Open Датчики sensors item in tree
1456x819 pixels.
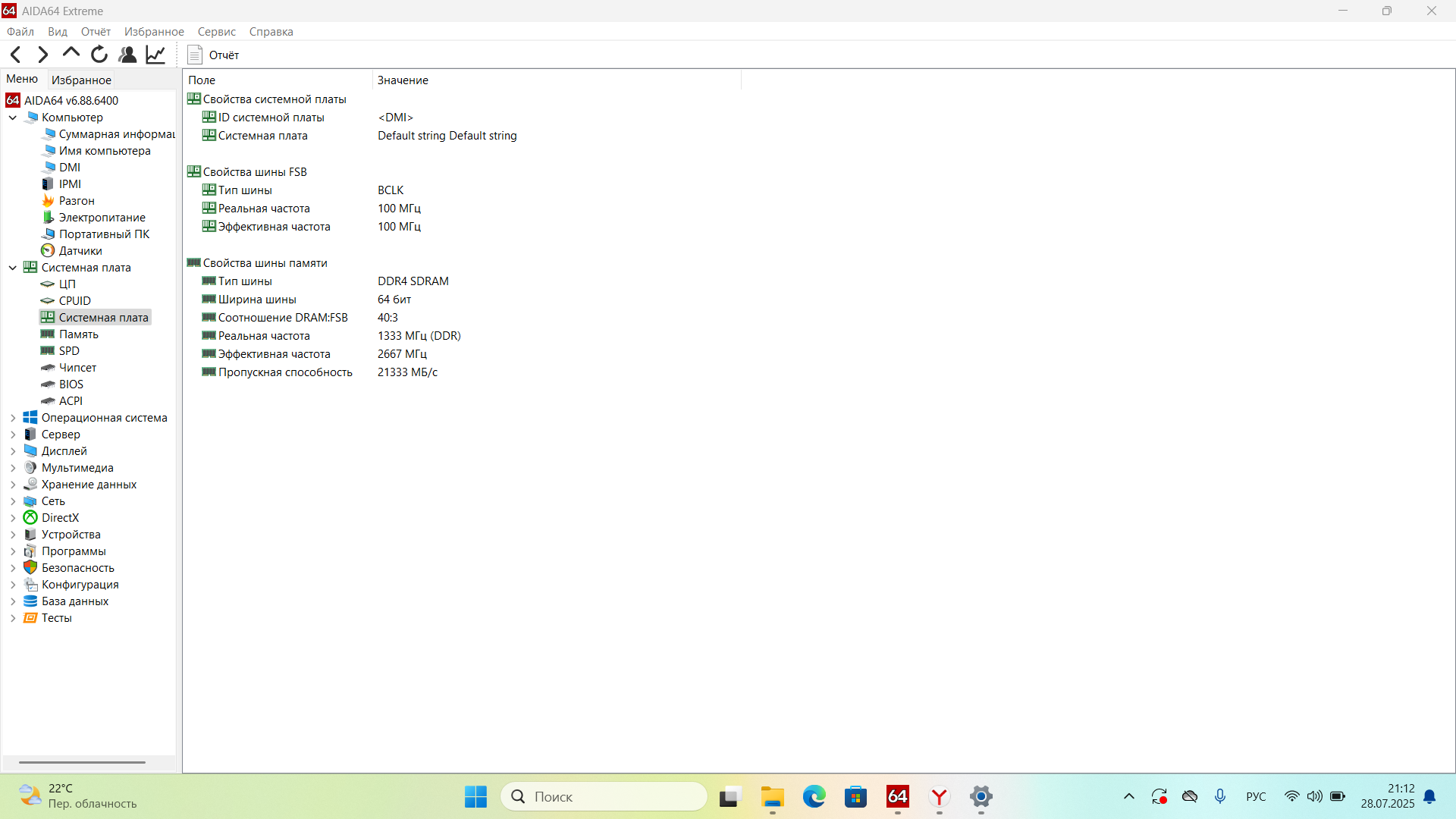[80, 251]
